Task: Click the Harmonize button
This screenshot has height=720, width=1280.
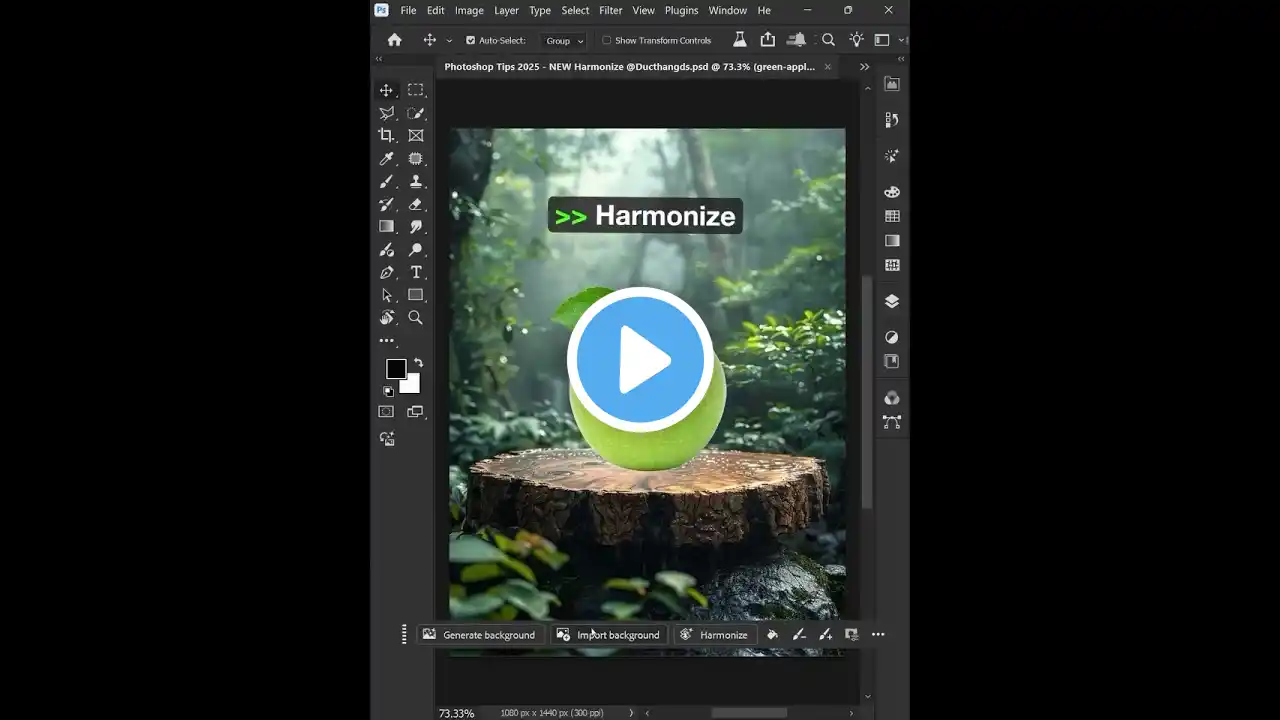Action: (714, 635)
